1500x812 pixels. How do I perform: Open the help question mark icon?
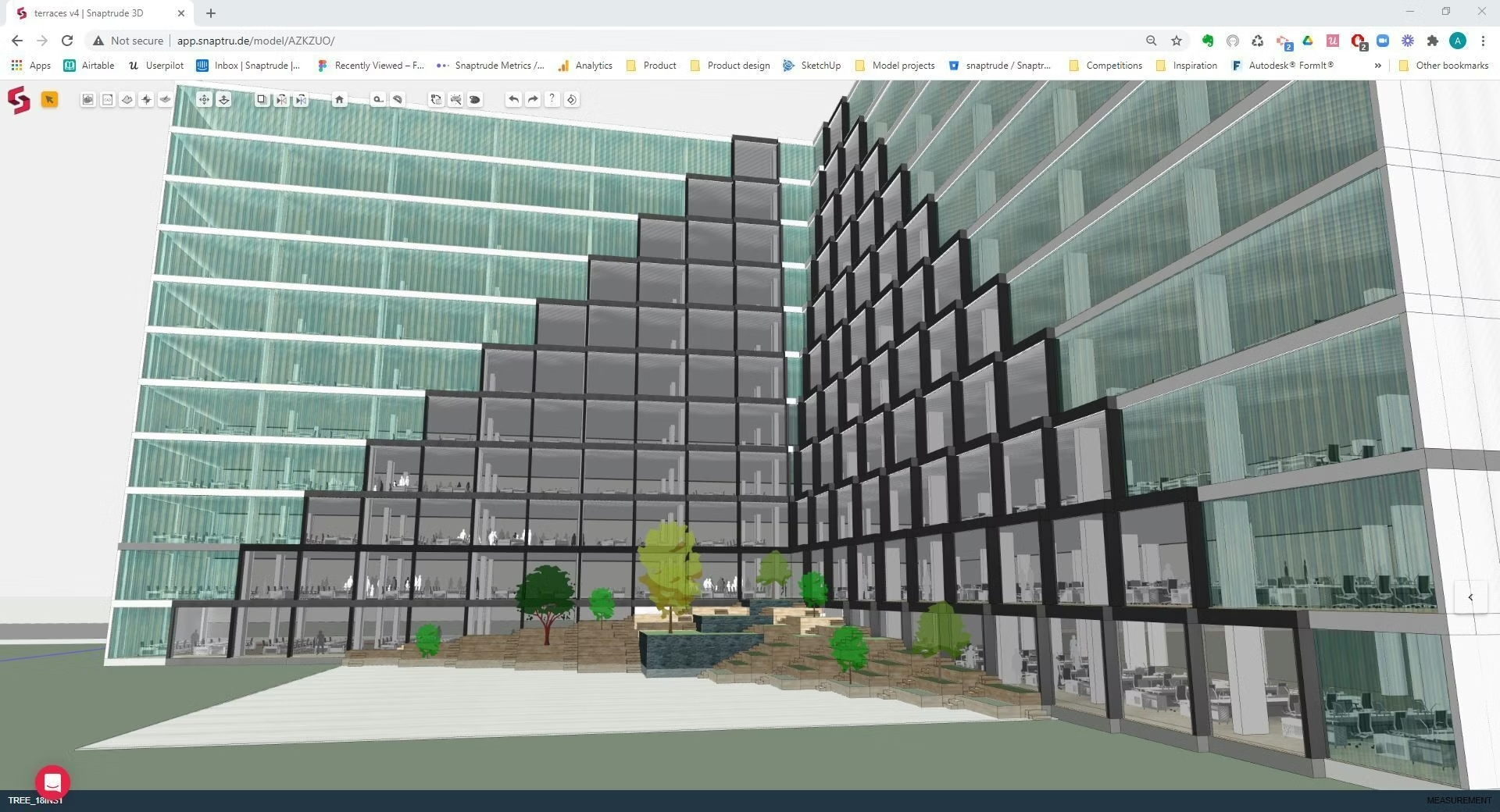coord(552,99)
